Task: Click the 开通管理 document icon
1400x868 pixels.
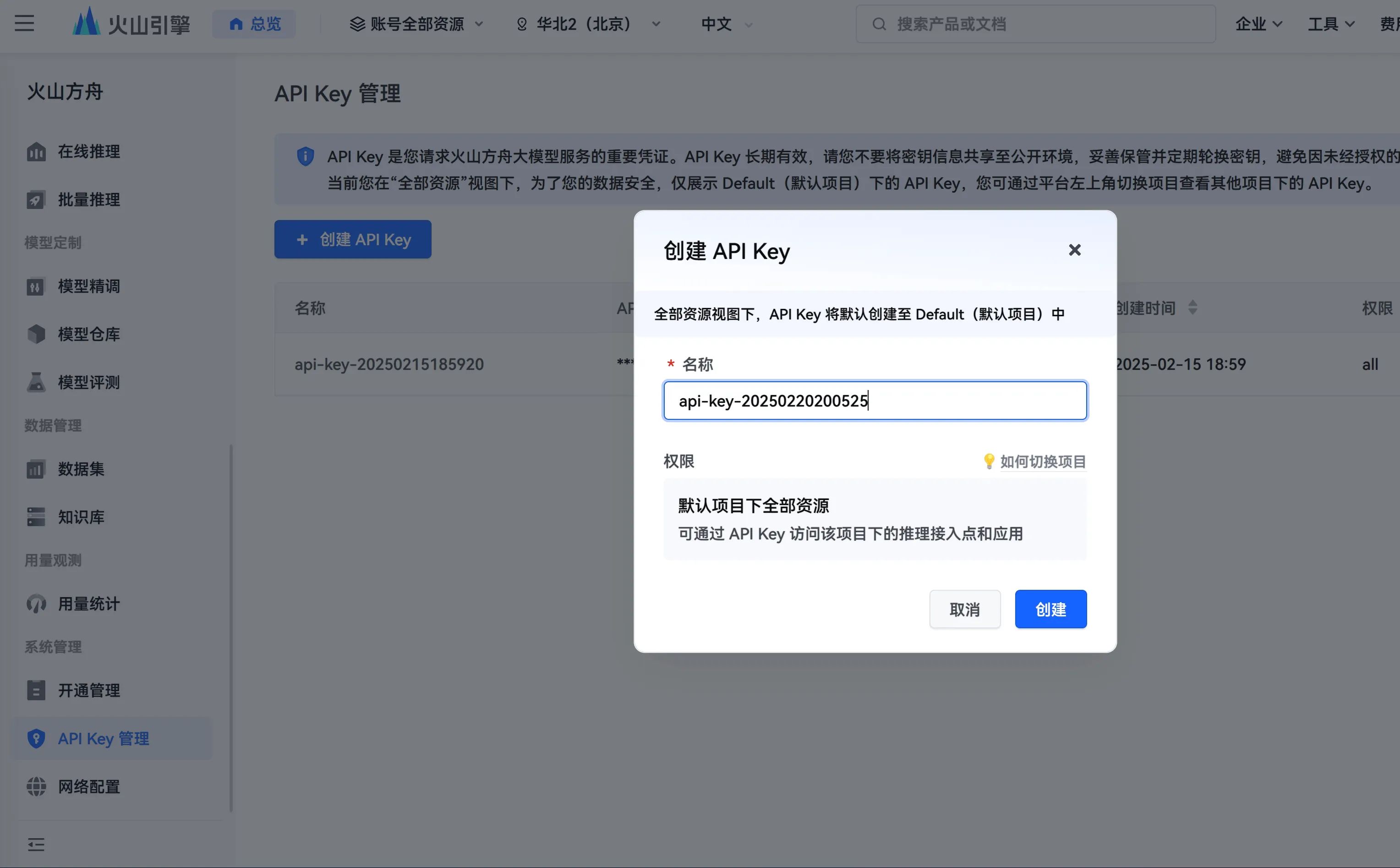Action: (x=36, y=690)
